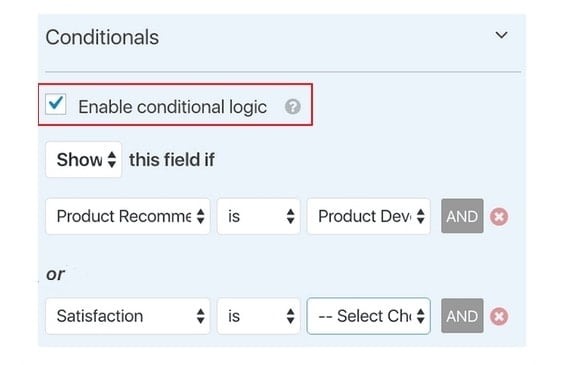Add an AND rule to the Satisfaction condition
Viewport: 583px width, 365px height.
coord(462,316)
